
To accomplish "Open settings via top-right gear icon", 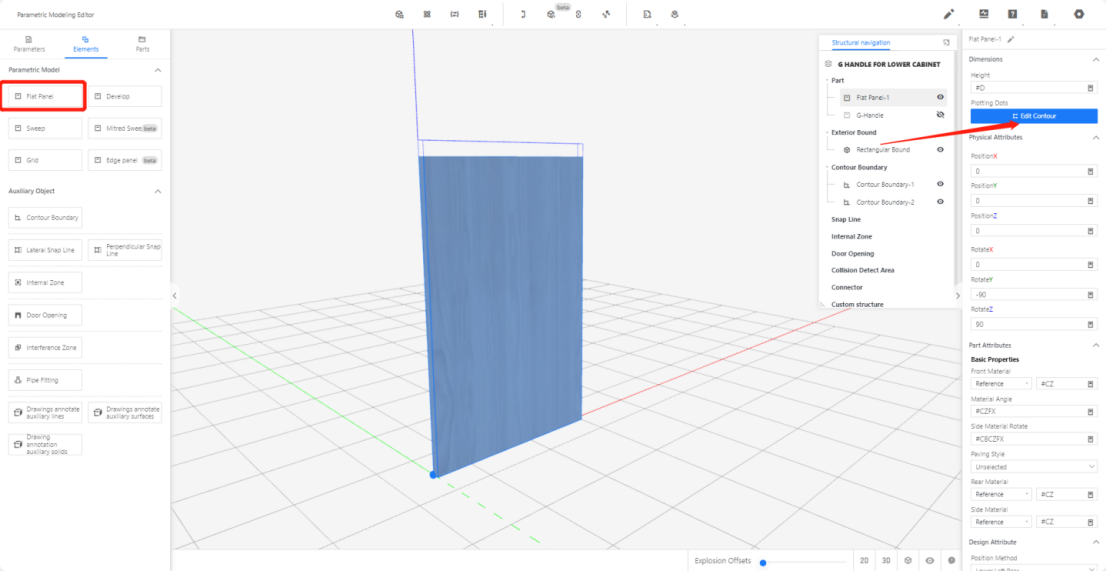I will pos(1078,14).
